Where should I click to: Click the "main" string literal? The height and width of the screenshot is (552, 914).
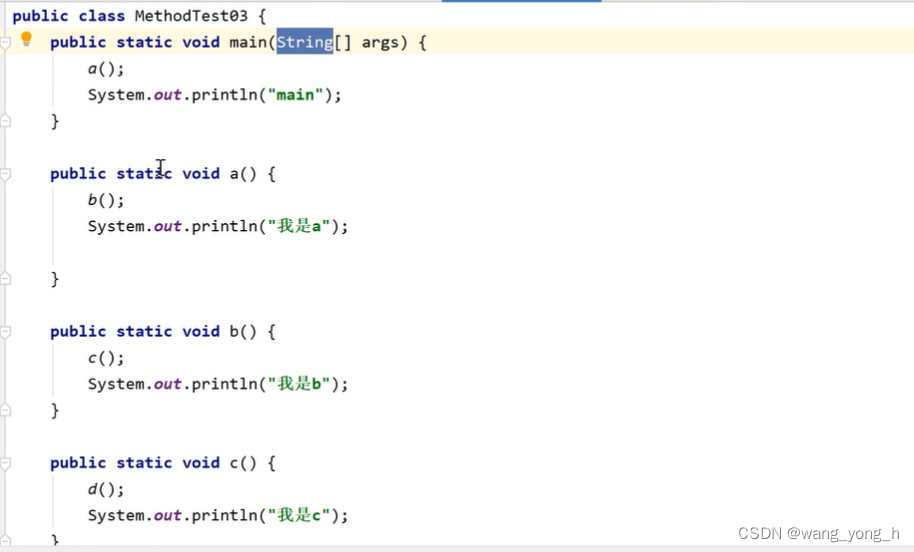point(296,94)
